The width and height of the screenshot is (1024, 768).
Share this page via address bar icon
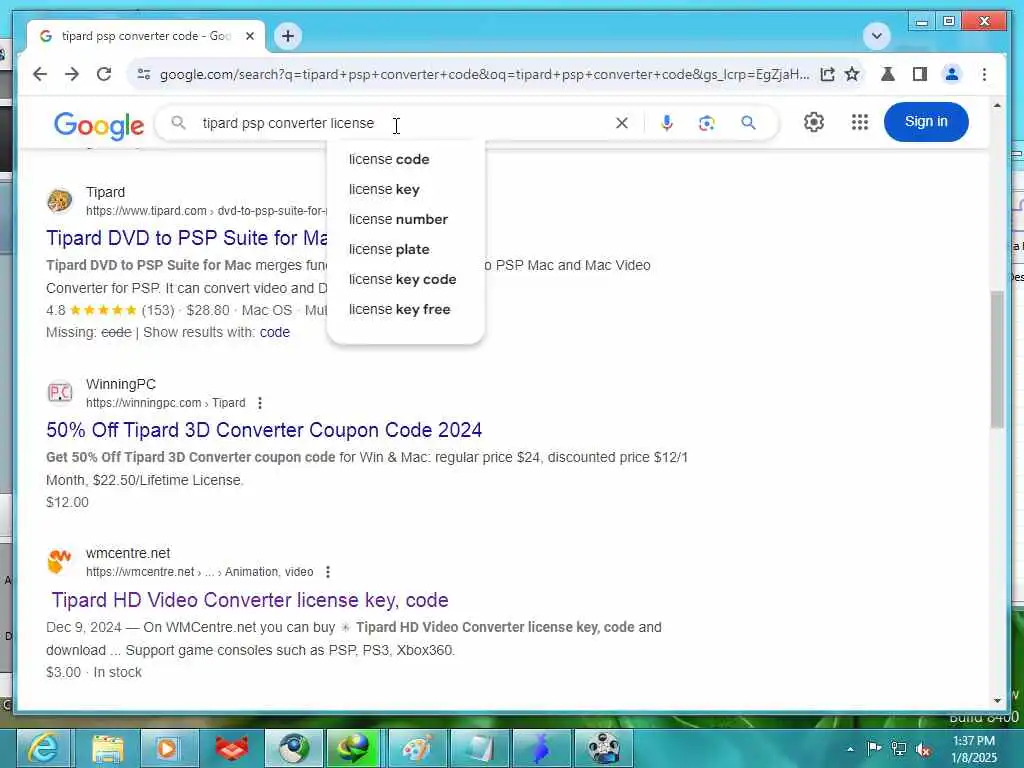[x=827, y=74]
